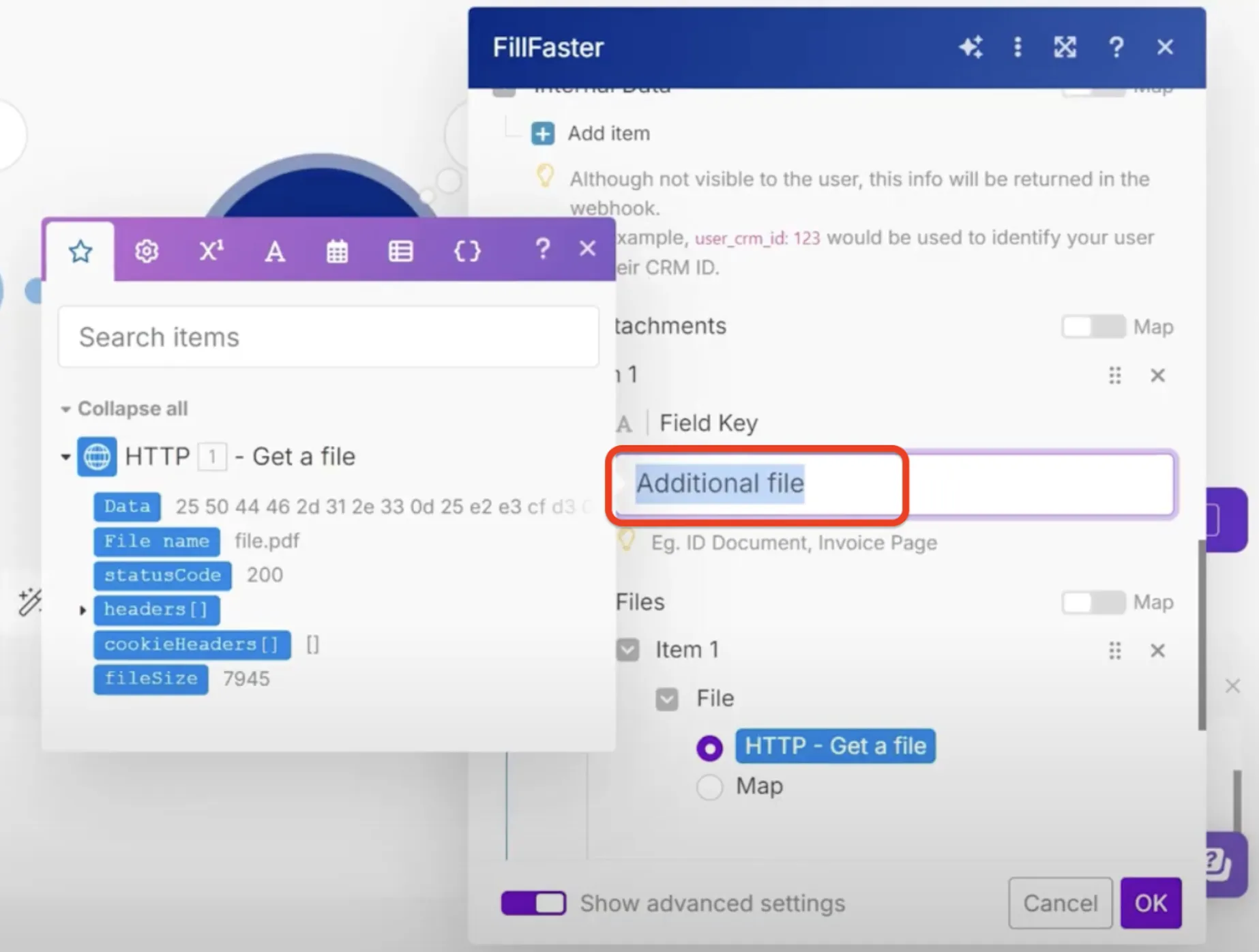Open date and time functions tab
Viewport: 1259px width, 952px height.
[337, 252]
